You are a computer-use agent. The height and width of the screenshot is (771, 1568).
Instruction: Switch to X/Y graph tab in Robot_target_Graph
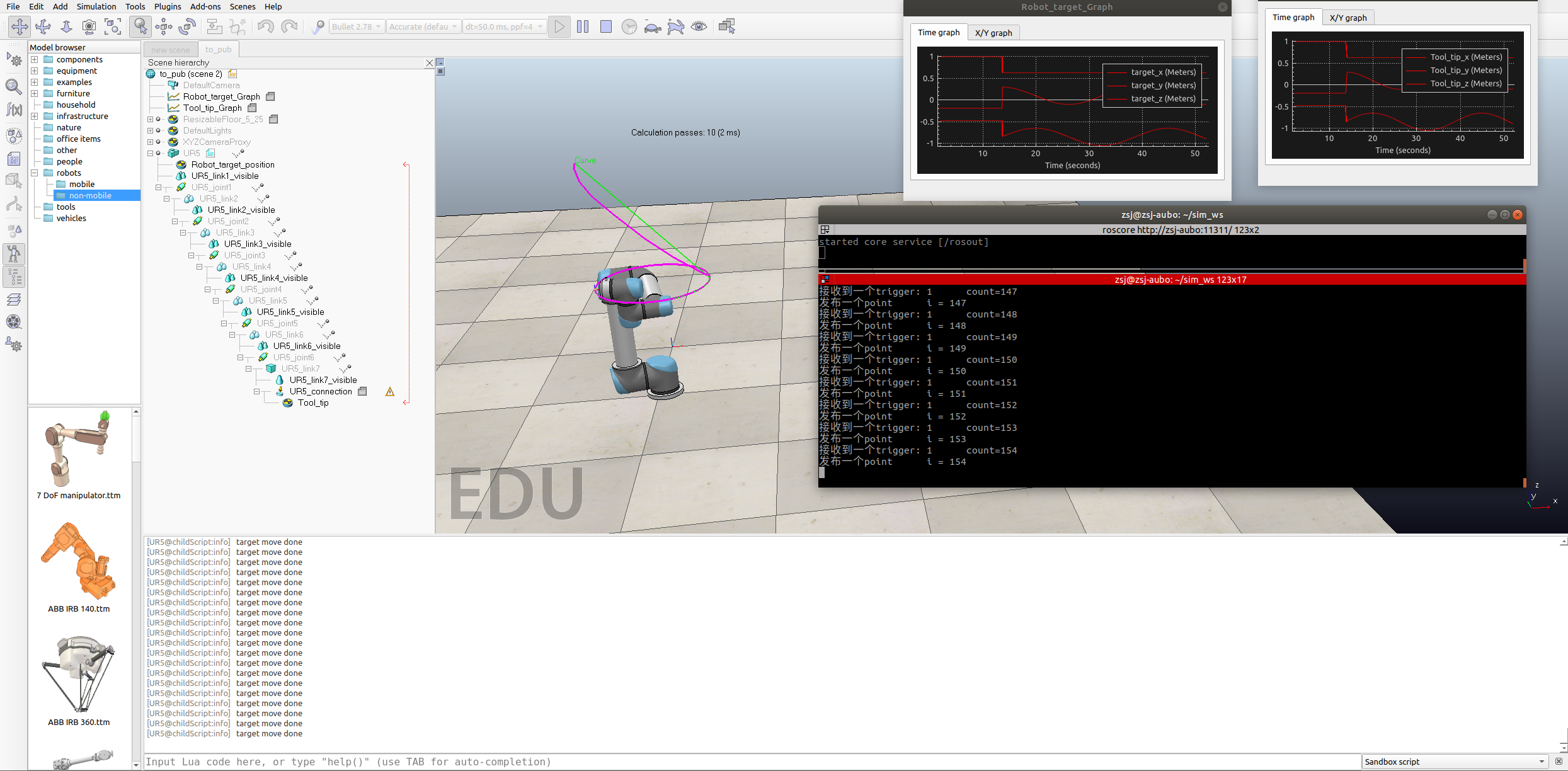pos(993,33)
